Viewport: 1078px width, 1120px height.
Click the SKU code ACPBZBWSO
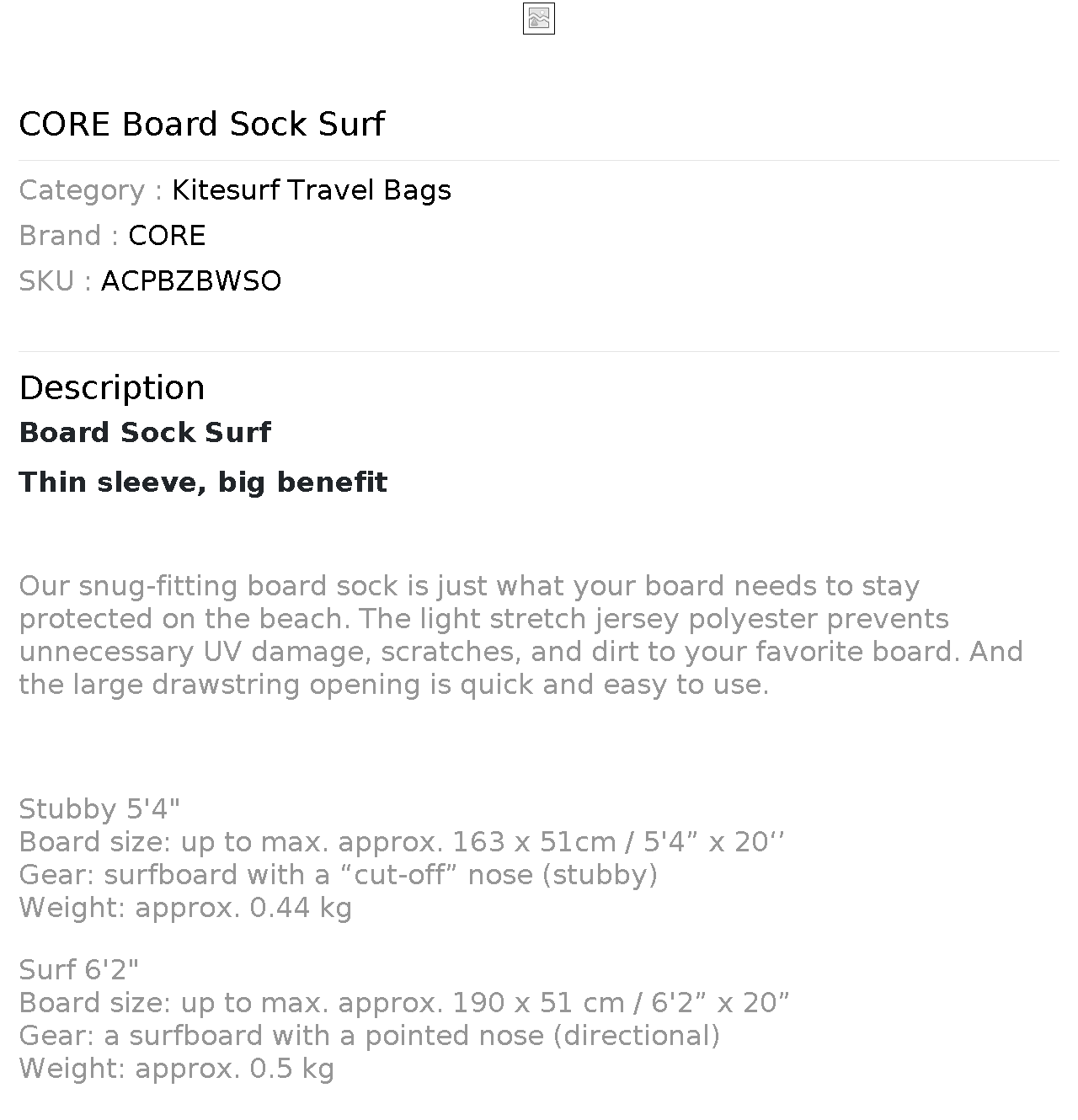coord(191,281)
